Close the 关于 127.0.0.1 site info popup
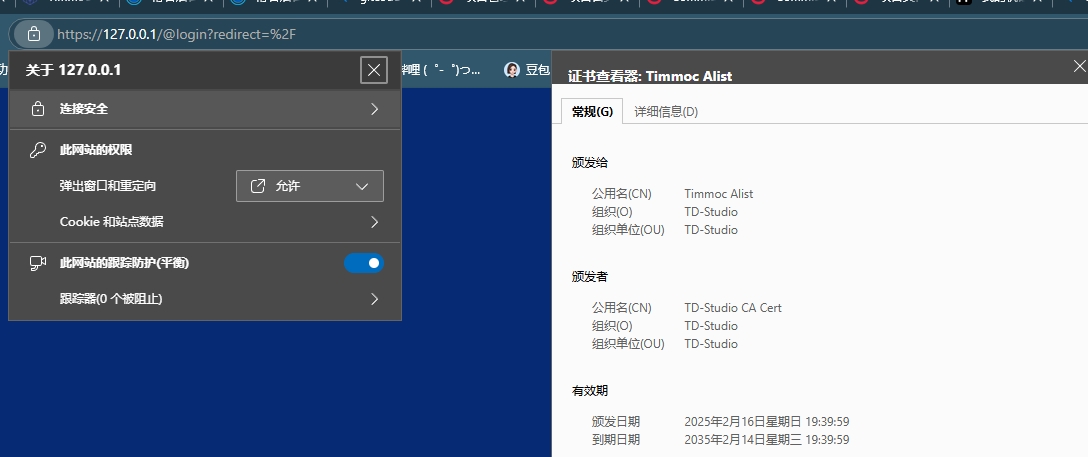 click(x=374, y=70)
